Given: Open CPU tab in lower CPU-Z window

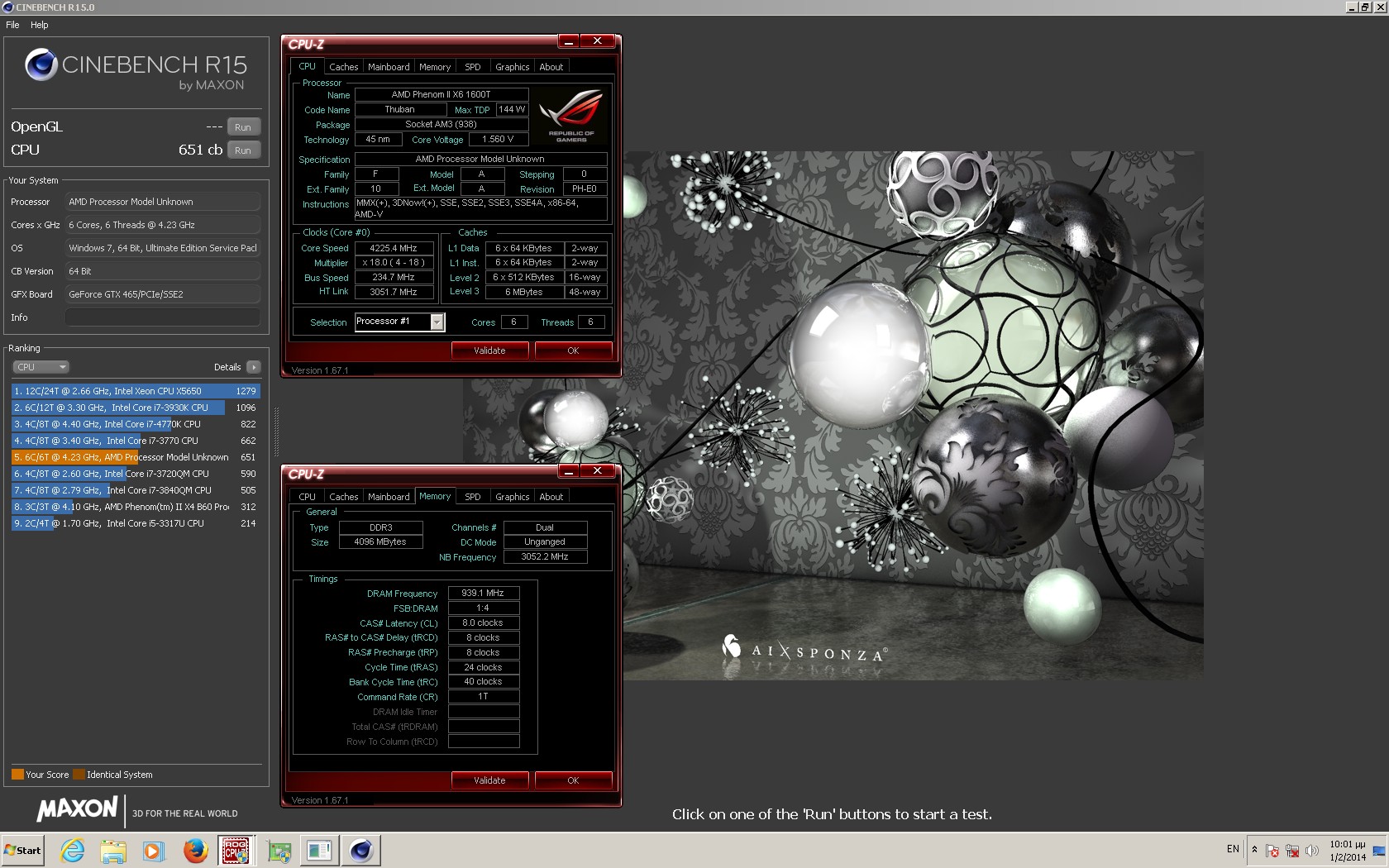Looking at the screenshot, I should coord(308,497).
